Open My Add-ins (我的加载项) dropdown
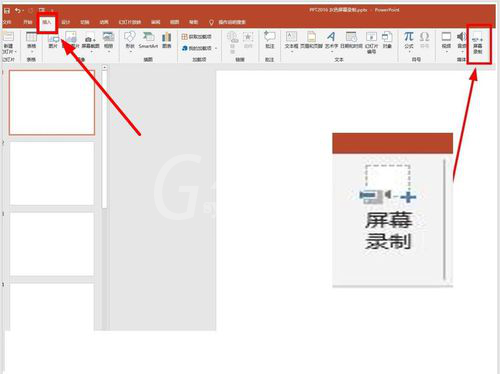Image resolution: width=500 pixels, height=374 pixels. coord(199,48)
